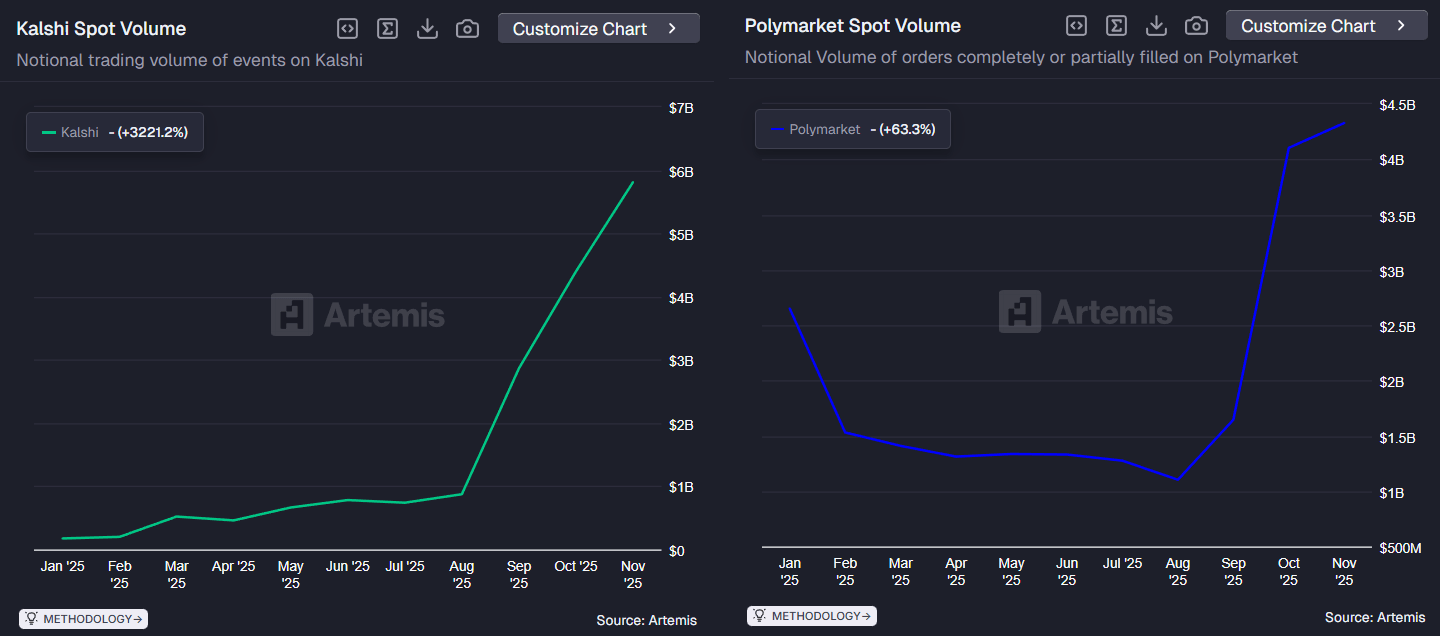Click the embed code icon on Polymarket chart

coord(1076,26)
